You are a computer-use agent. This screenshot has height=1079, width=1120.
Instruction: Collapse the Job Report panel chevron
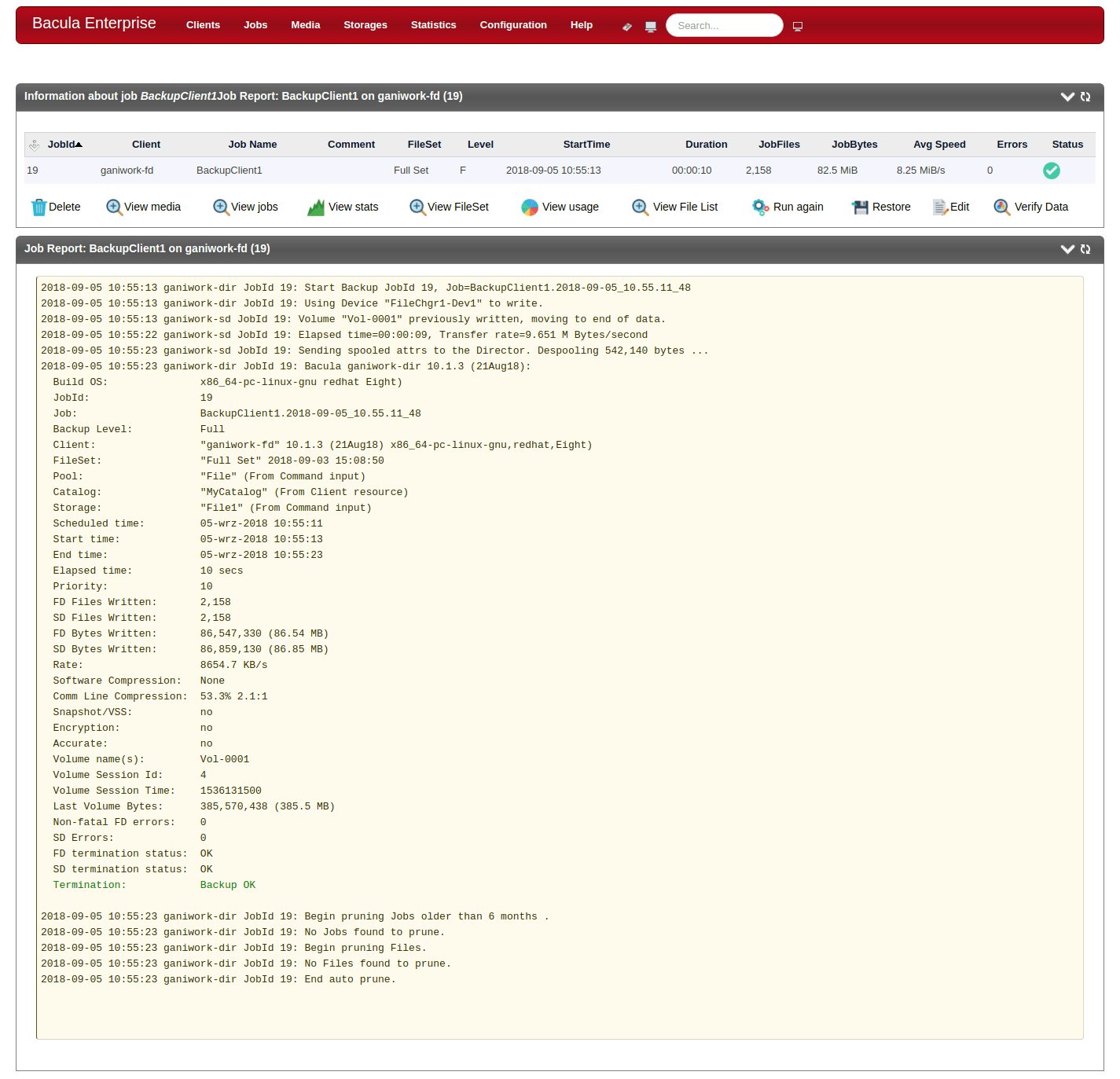[x=1067, y=249]
